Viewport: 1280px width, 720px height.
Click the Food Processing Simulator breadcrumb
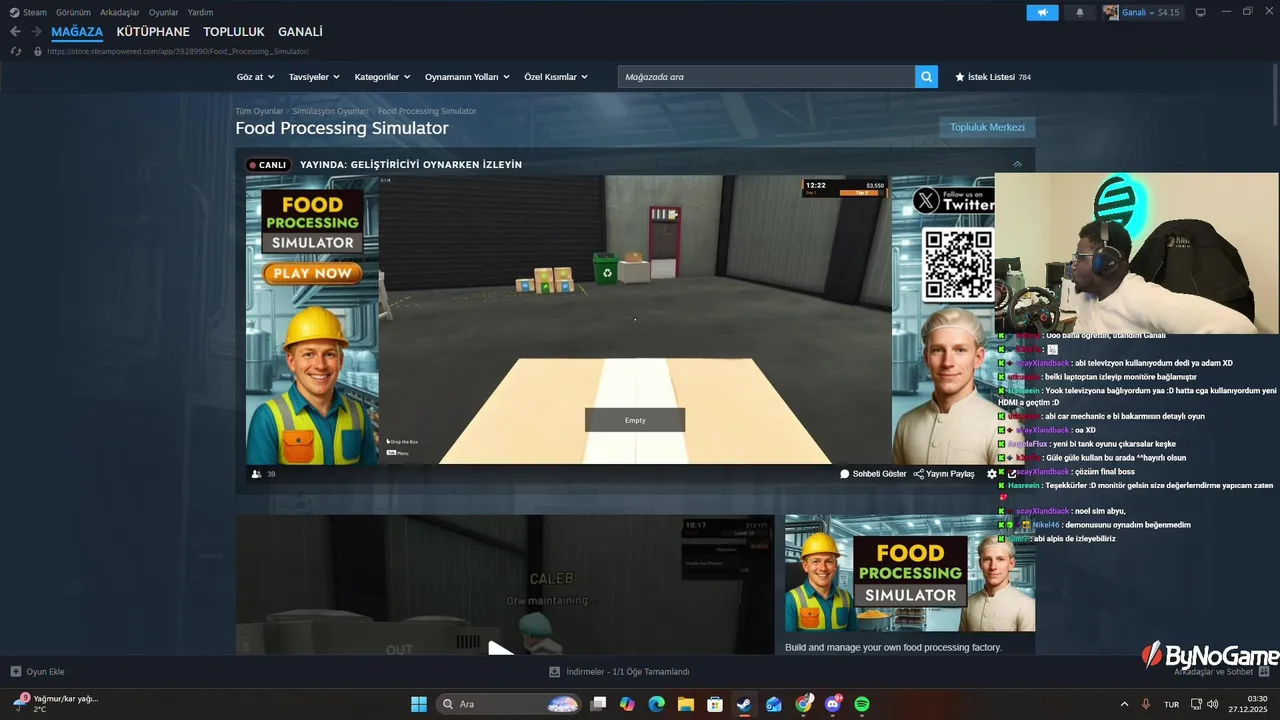tap(427, 111)
